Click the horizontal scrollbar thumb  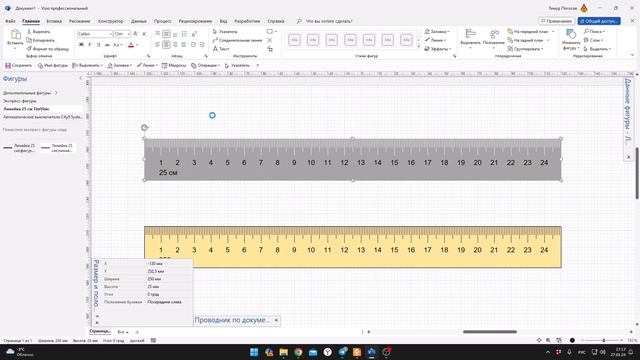coord(490,332)
